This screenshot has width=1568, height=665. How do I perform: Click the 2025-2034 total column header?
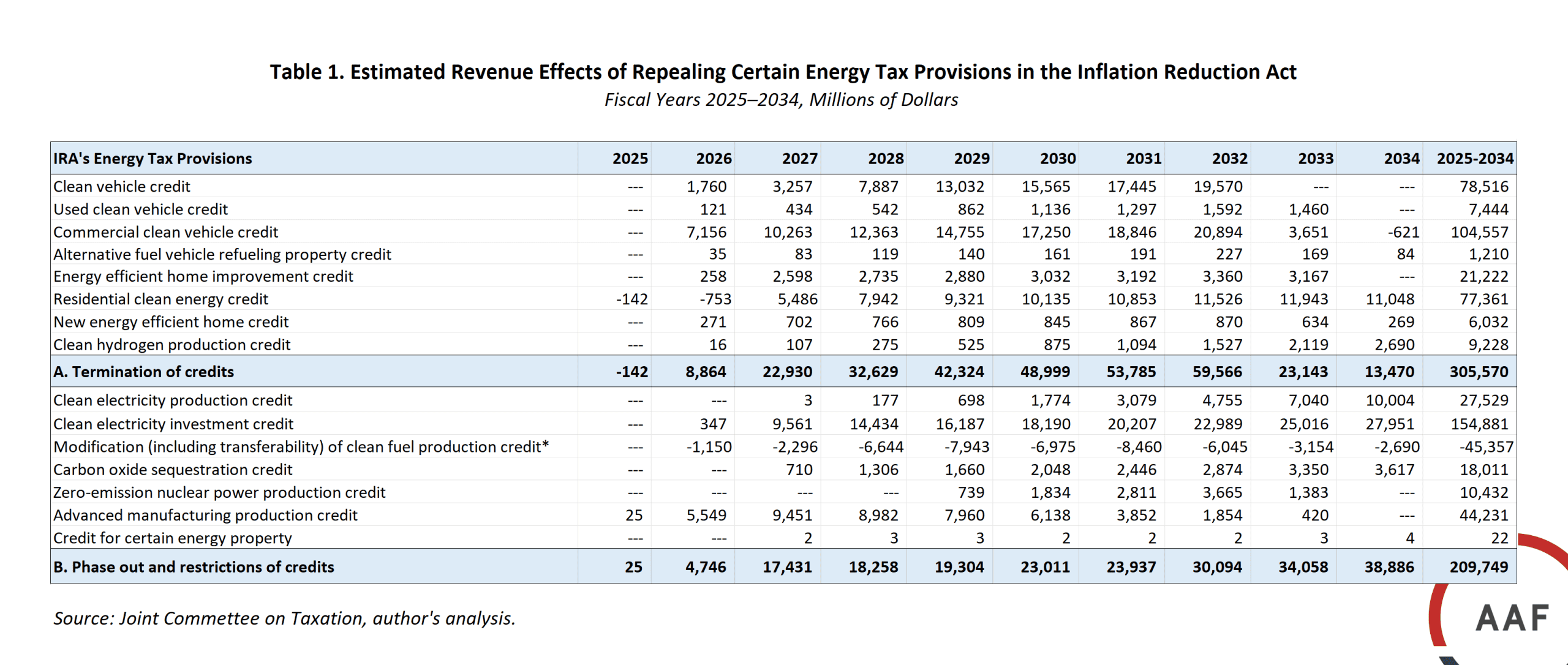coord(1474,159)
